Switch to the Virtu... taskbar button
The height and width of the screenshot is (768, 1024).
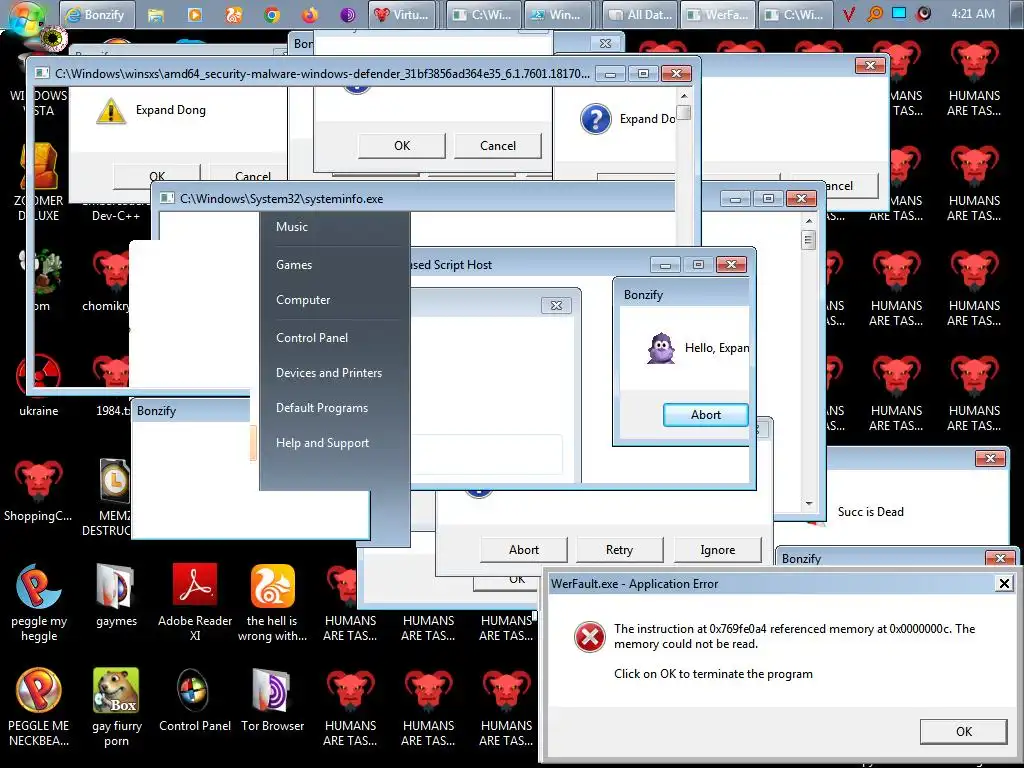pyautogui.click(x=402, y=14)
